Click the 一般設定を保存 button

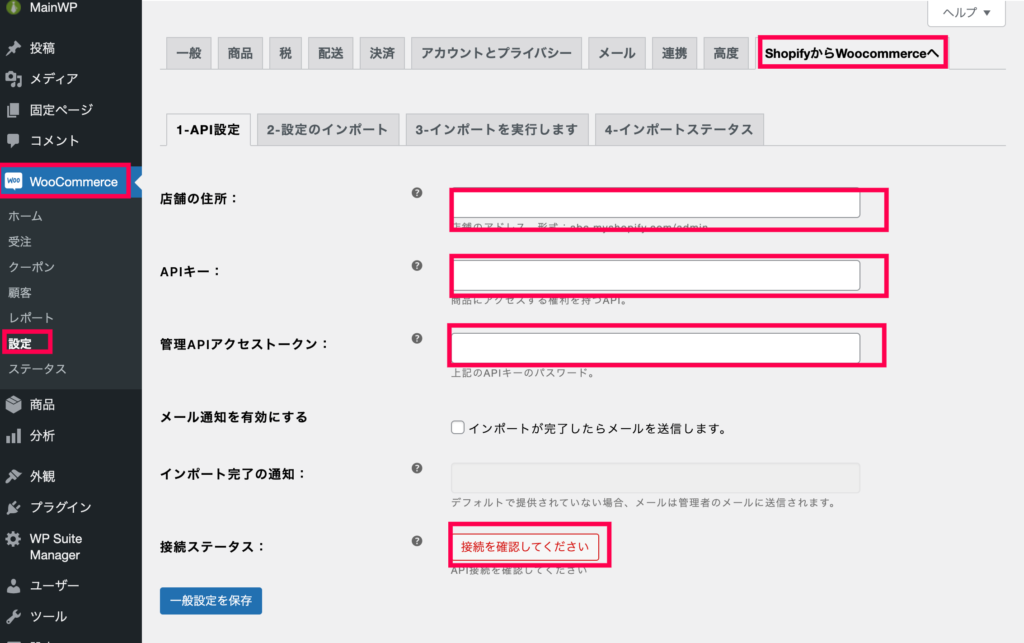(x=211, y=601)
